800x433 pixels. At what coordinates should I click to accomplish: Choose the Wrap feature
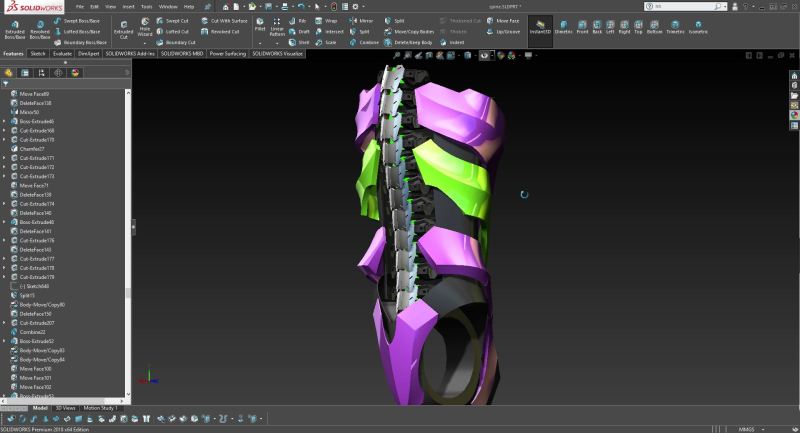327,21
